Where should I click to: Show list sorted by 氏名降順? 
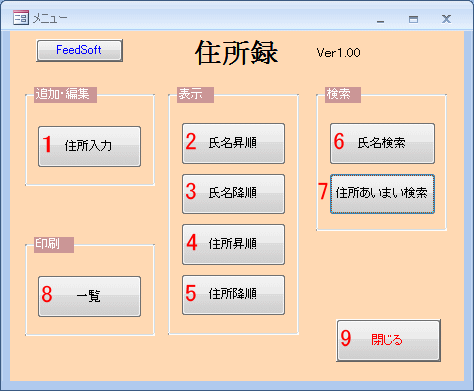coord(233,194)
